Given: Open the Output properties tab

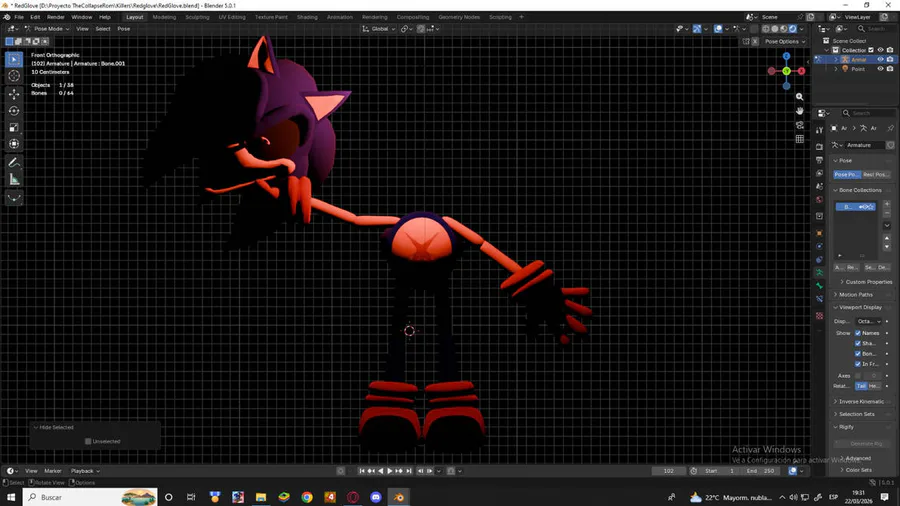Looking at the screenshot, I should pyautogui.click(x=820, y=160).
